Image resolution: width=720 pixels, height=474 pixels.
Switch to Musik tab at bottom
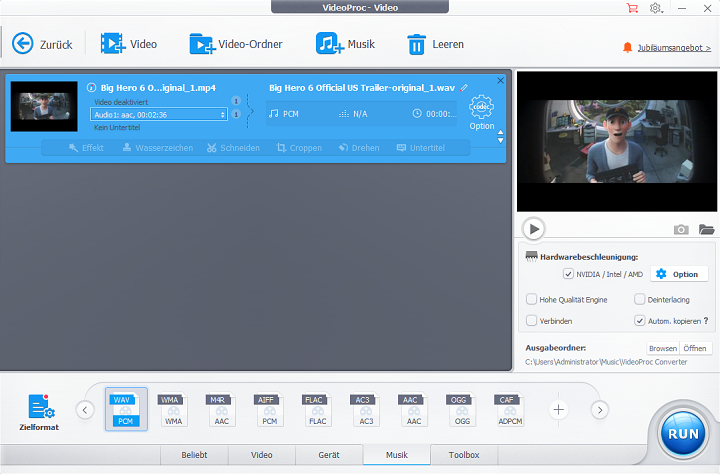(397, 455)
